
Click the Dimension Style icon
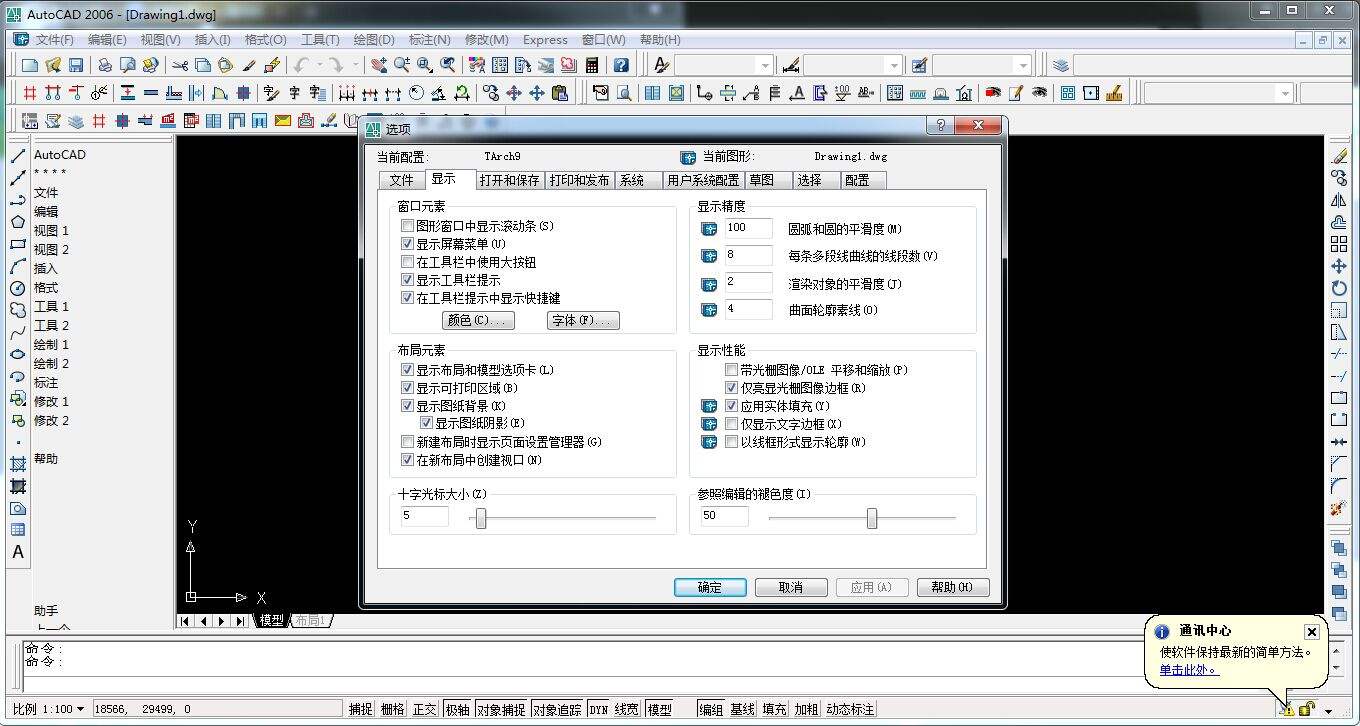(791, 65)
